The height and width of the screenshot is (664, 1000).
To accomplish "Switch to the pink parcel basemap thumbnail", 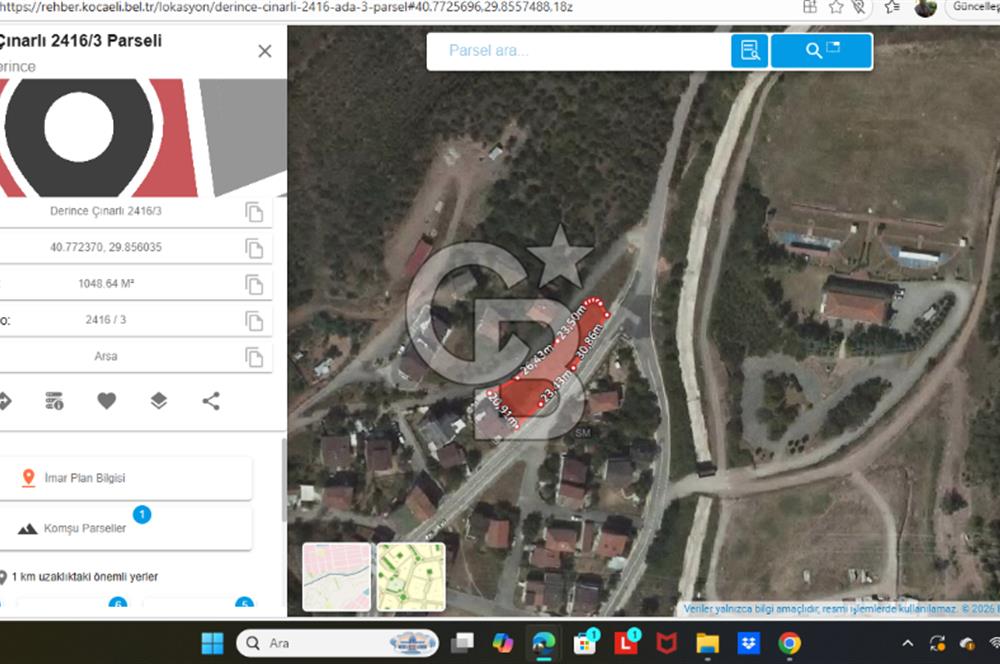I will tap(336, 577).
